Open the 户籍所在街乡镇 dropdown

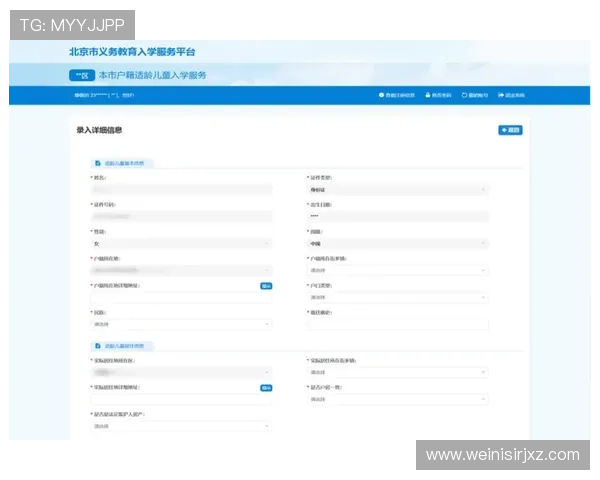tap(397, 270)
